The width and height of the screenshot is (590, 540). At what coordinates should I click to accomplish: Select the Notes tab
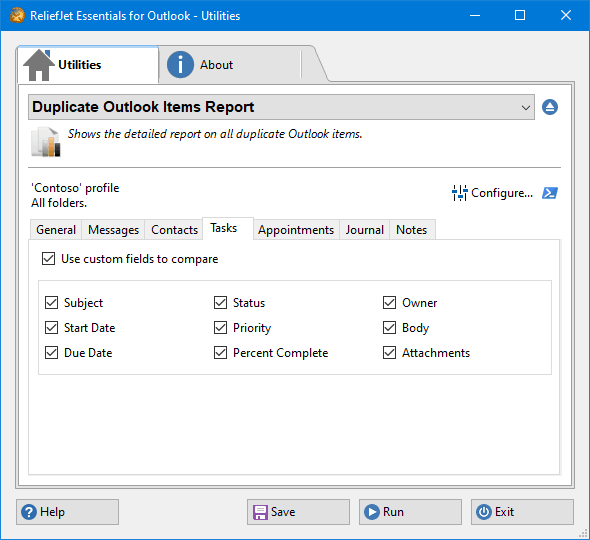(x=412, y=230)
